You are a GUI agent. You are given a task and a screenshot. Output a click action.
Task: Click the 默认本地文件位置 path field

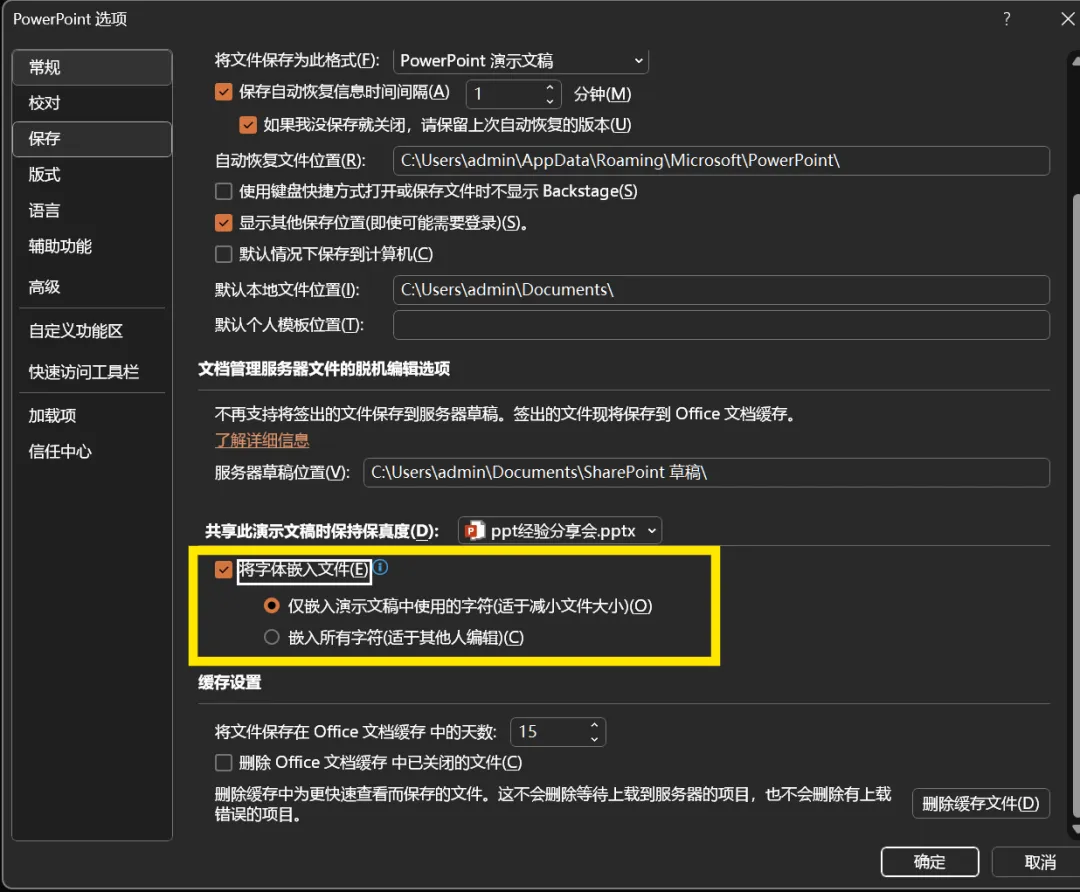721,290
